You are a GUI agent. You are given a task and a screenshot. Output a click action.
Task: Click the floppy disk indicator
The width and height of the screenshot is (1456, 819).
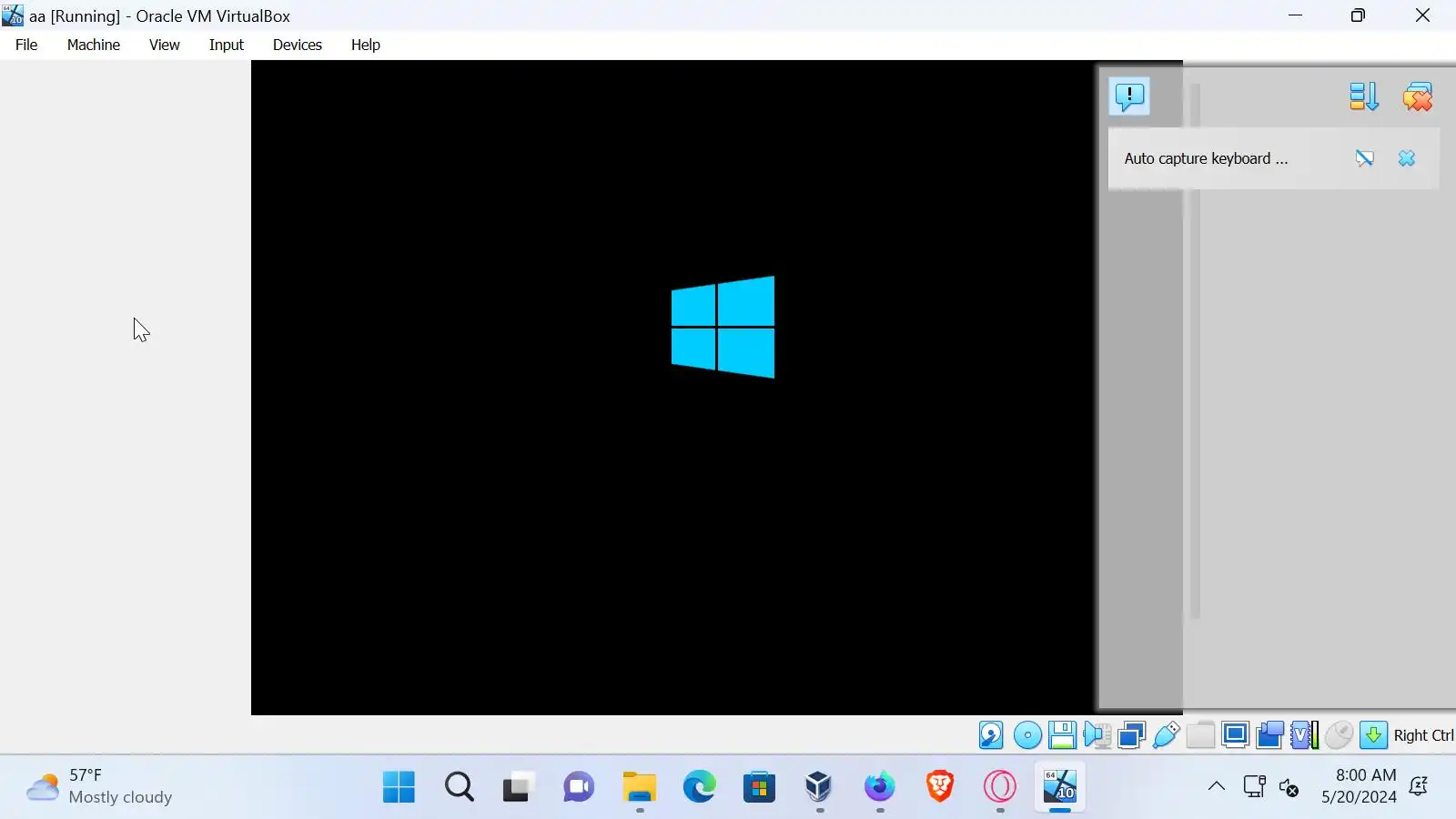[x=1062, y=735]
